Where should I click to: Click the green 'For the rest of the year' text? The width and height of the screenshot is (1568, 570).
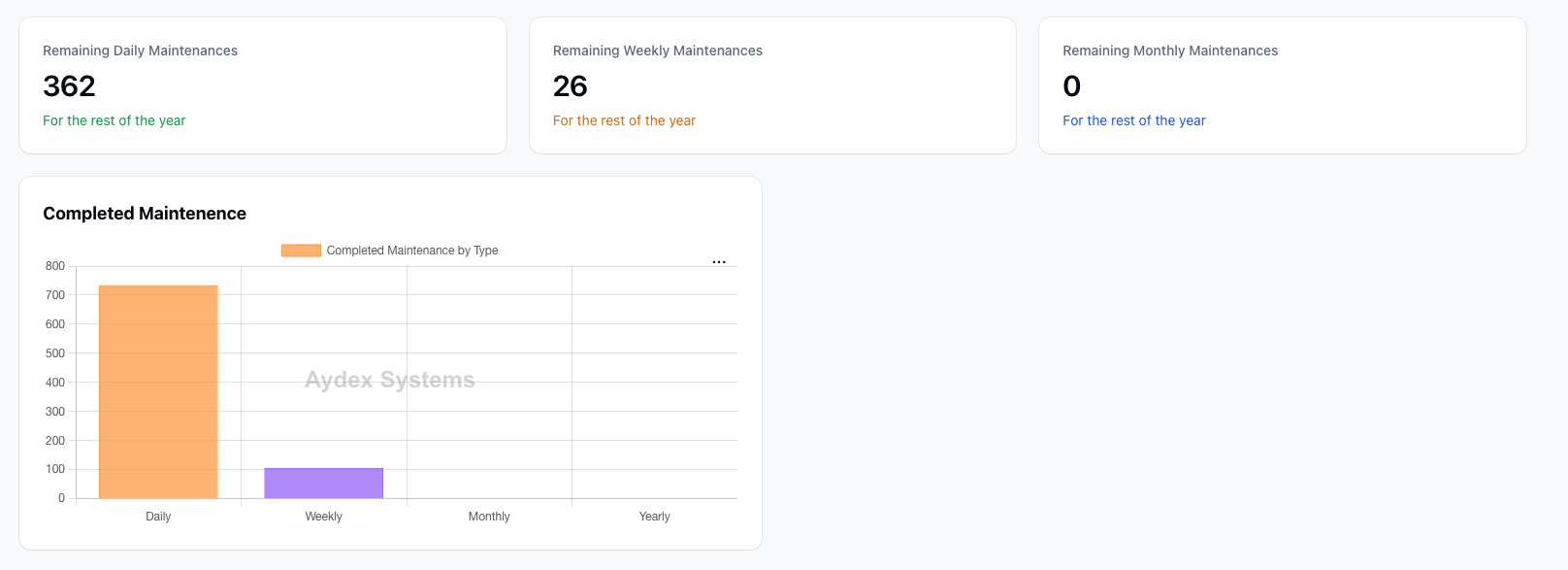coord(114,120)
